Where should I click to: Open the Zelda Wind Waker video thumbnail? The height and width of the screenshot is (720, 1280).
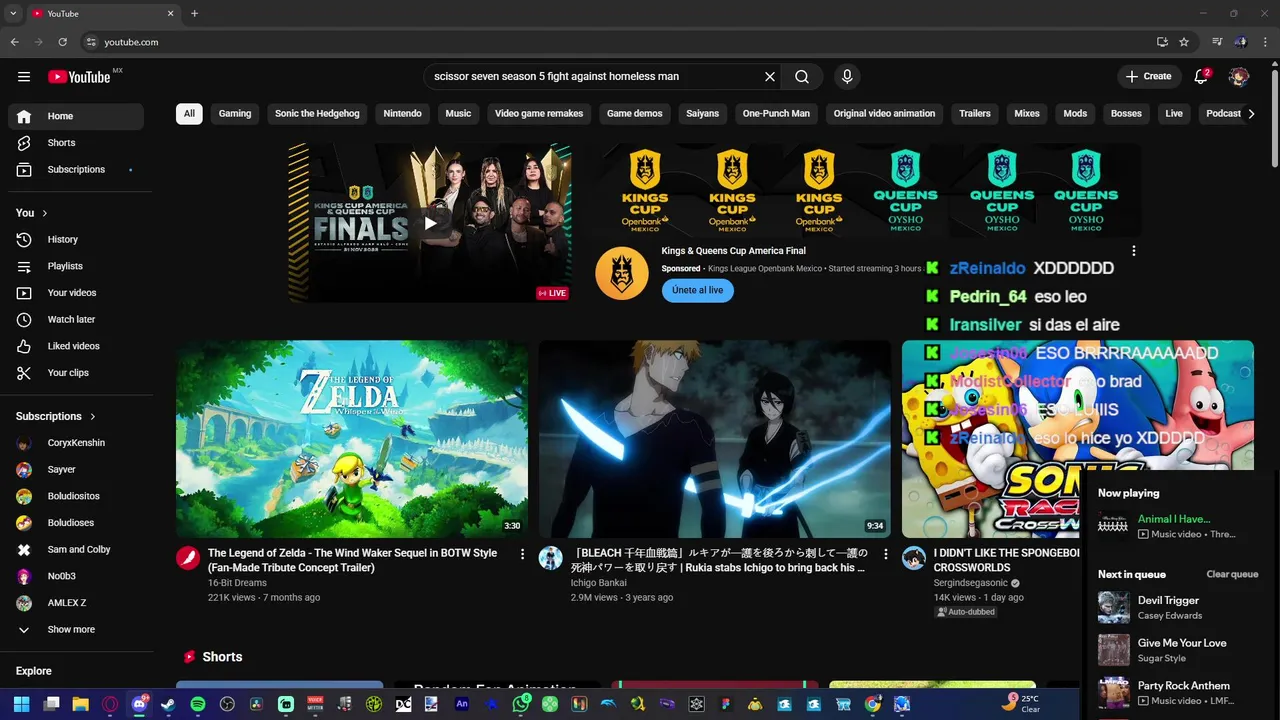[x=352, y=439]
